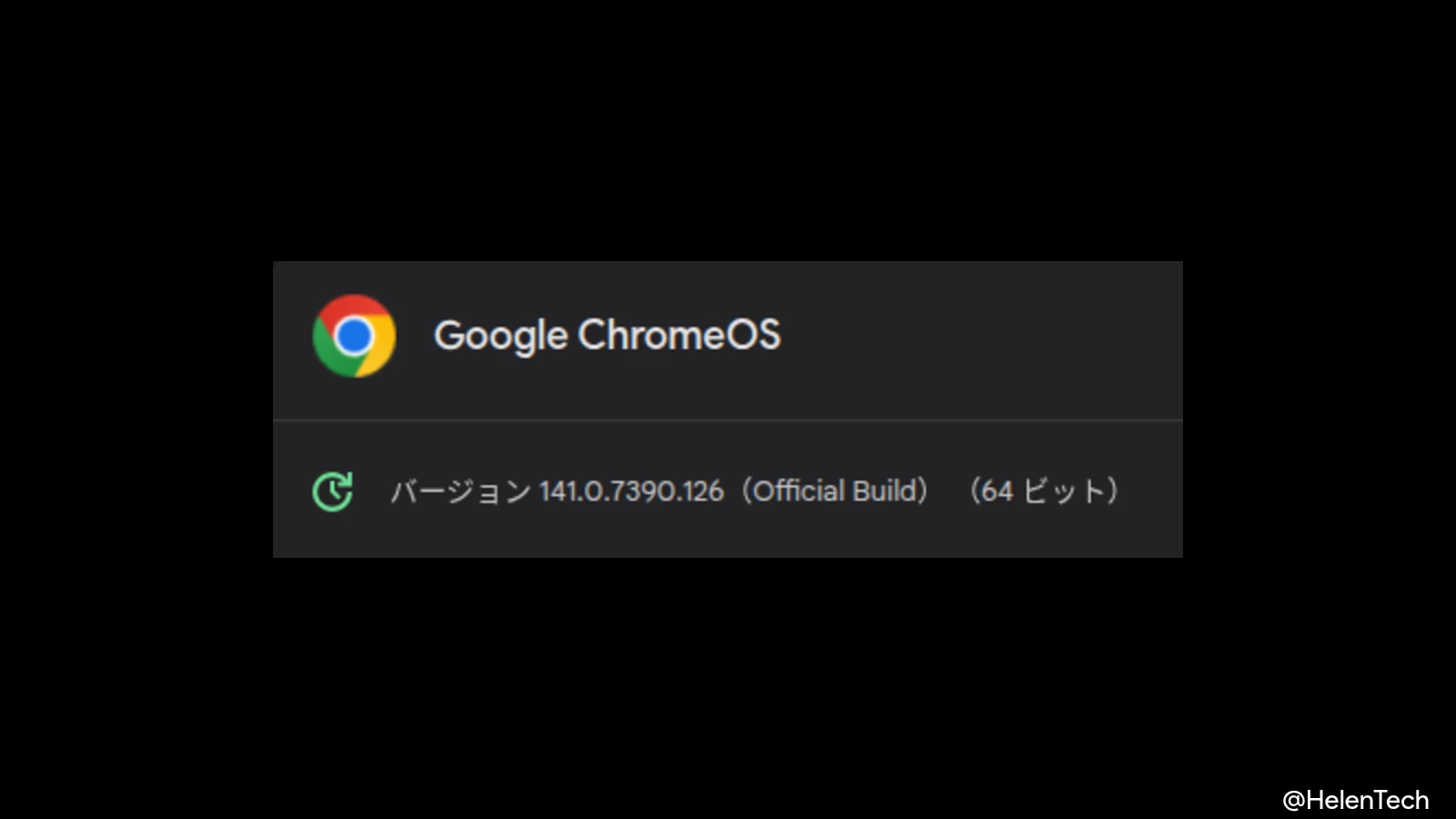The width and height of the screenshot is (1456, 819).
Task: Click the divider line below the heading
Action: click(728, 420)
